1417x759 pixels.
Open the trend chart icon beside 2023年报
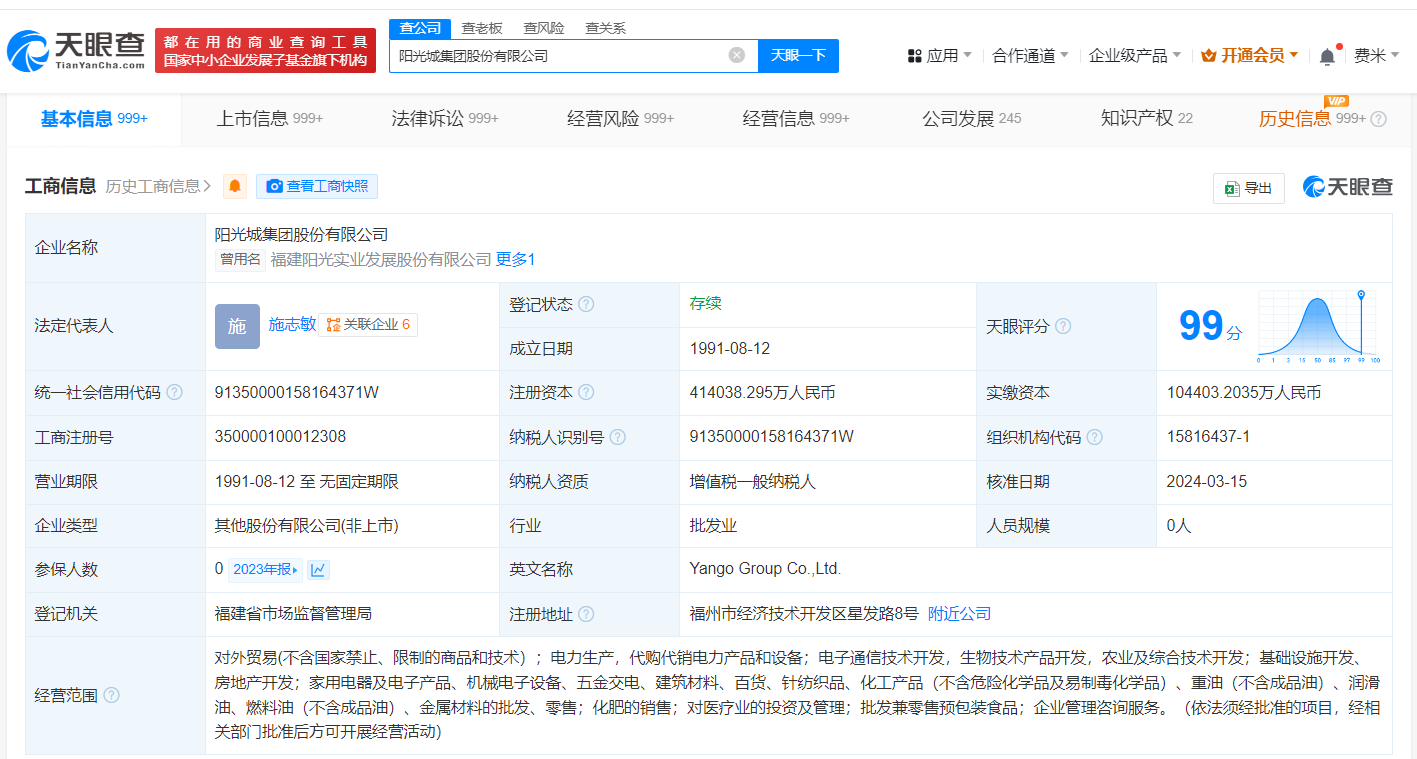click(318, 569)
